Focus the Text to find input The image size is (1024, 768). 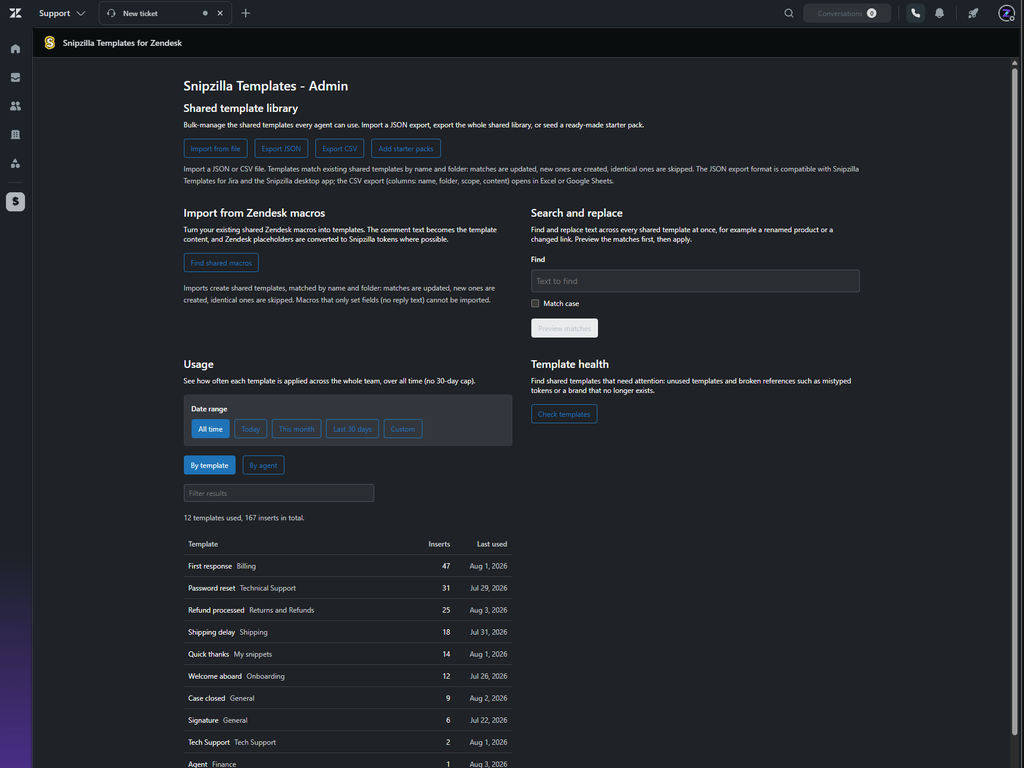pos(695,281)
